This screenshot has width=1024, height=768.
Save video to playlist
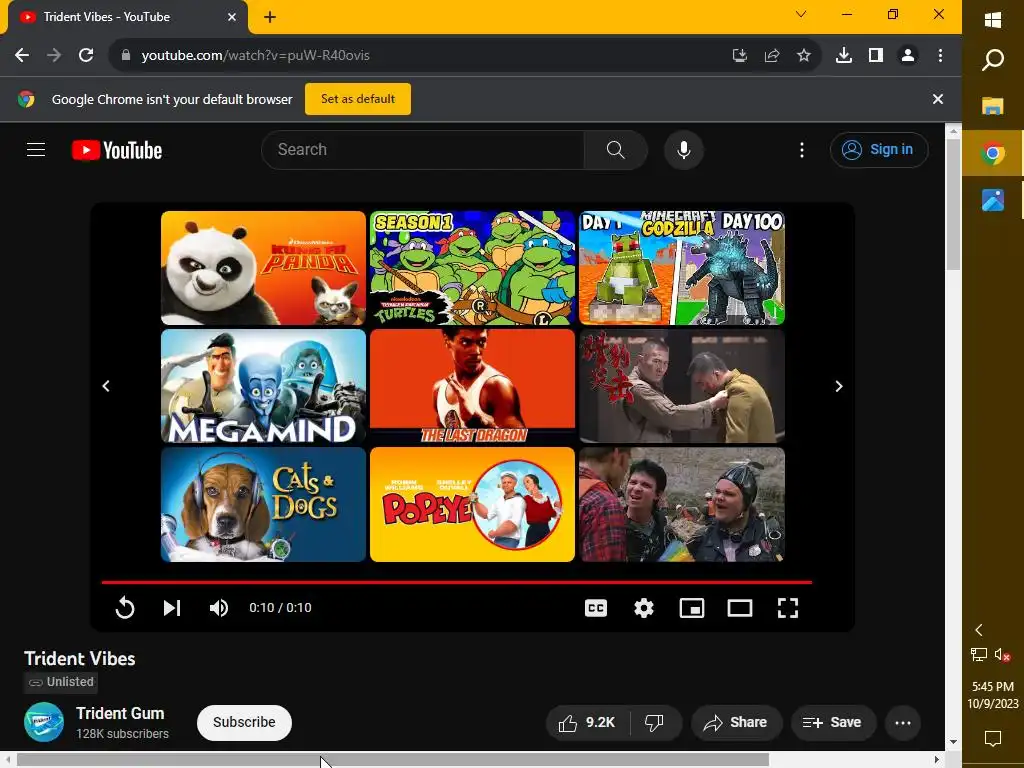click(x=833, y=722)
